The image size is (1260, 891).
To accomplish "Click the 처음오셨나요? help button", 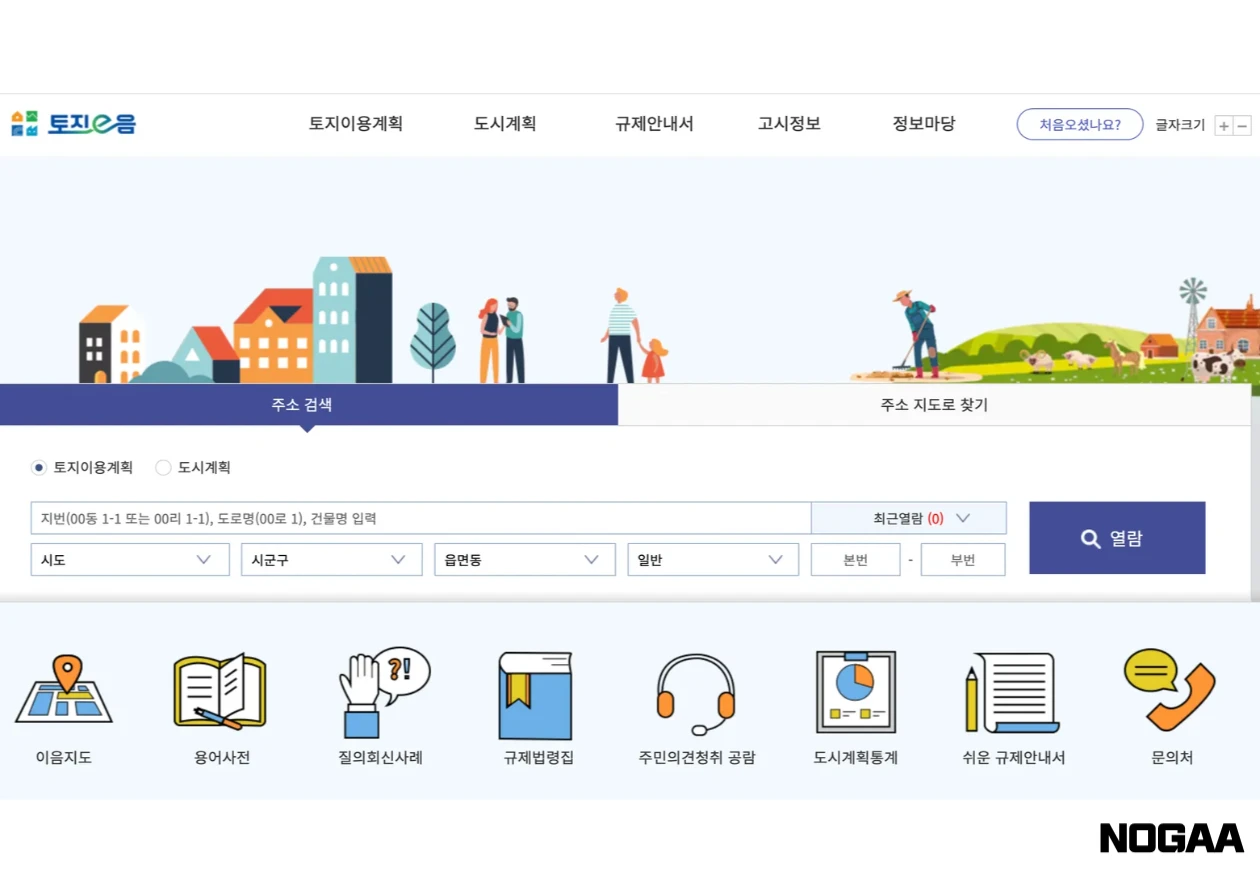I will (x=1080, y=124).
